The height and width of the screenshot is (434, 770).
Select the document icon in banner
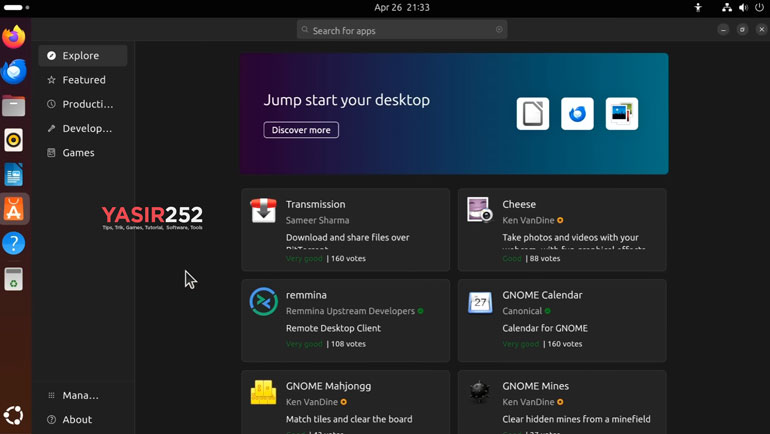(533, 113)
